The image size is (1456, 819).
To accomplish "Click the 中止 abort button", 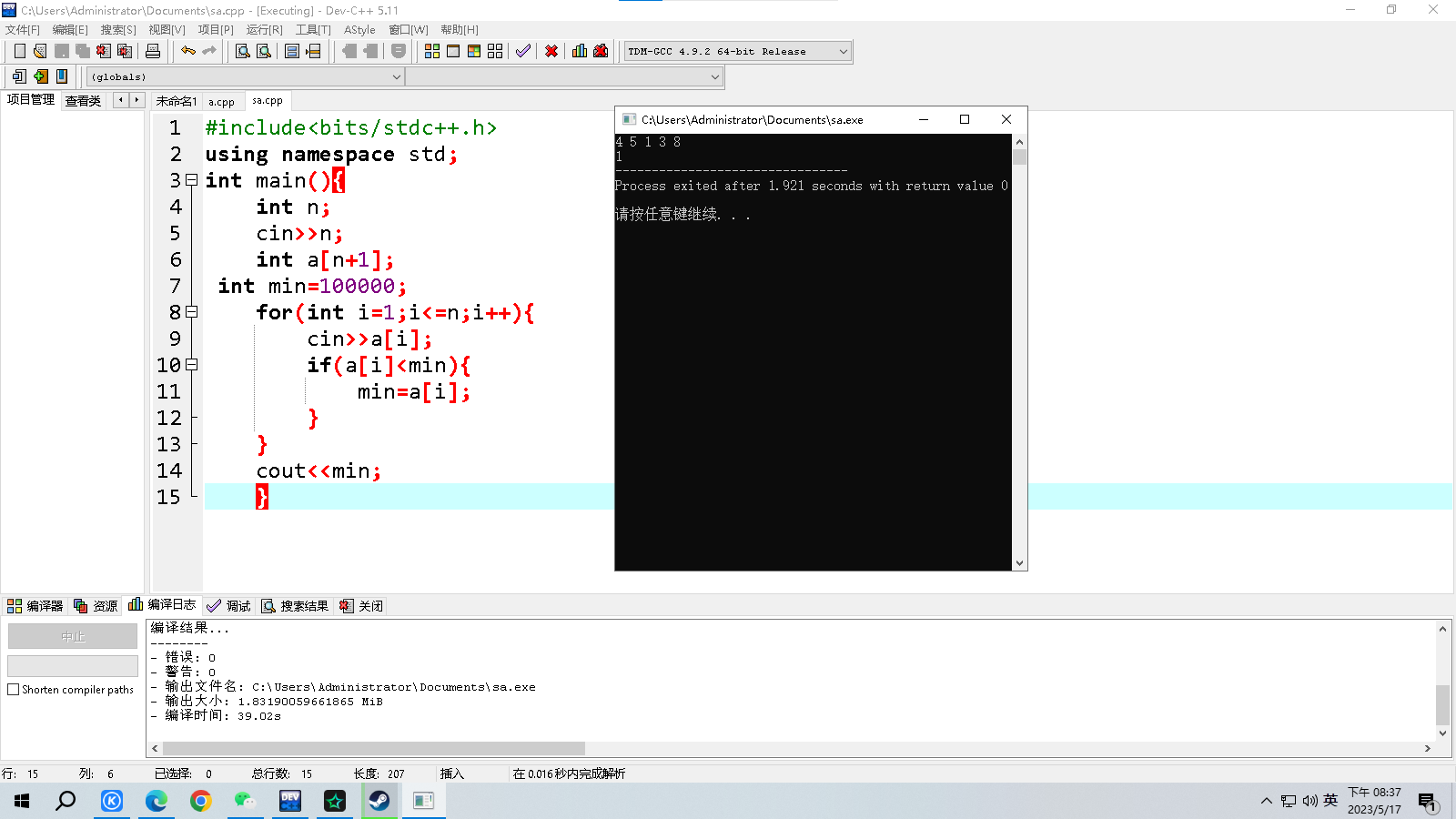I will 73,636.
